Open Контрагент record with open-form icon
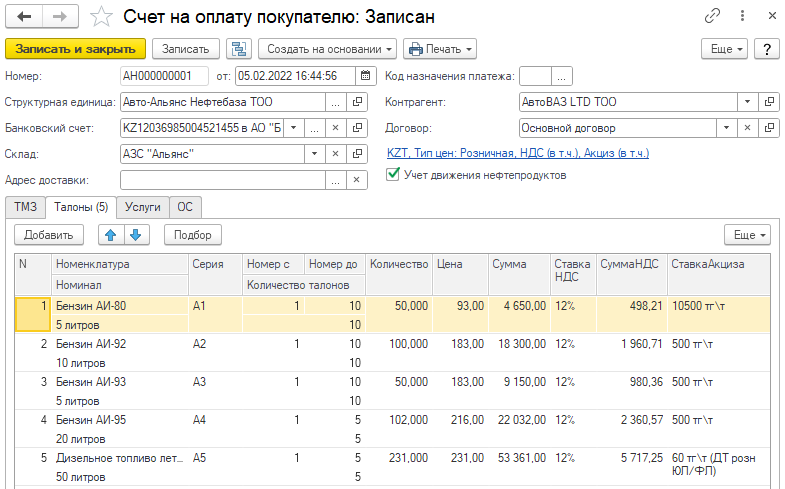785x489 pixels. [x=769, y=102]
